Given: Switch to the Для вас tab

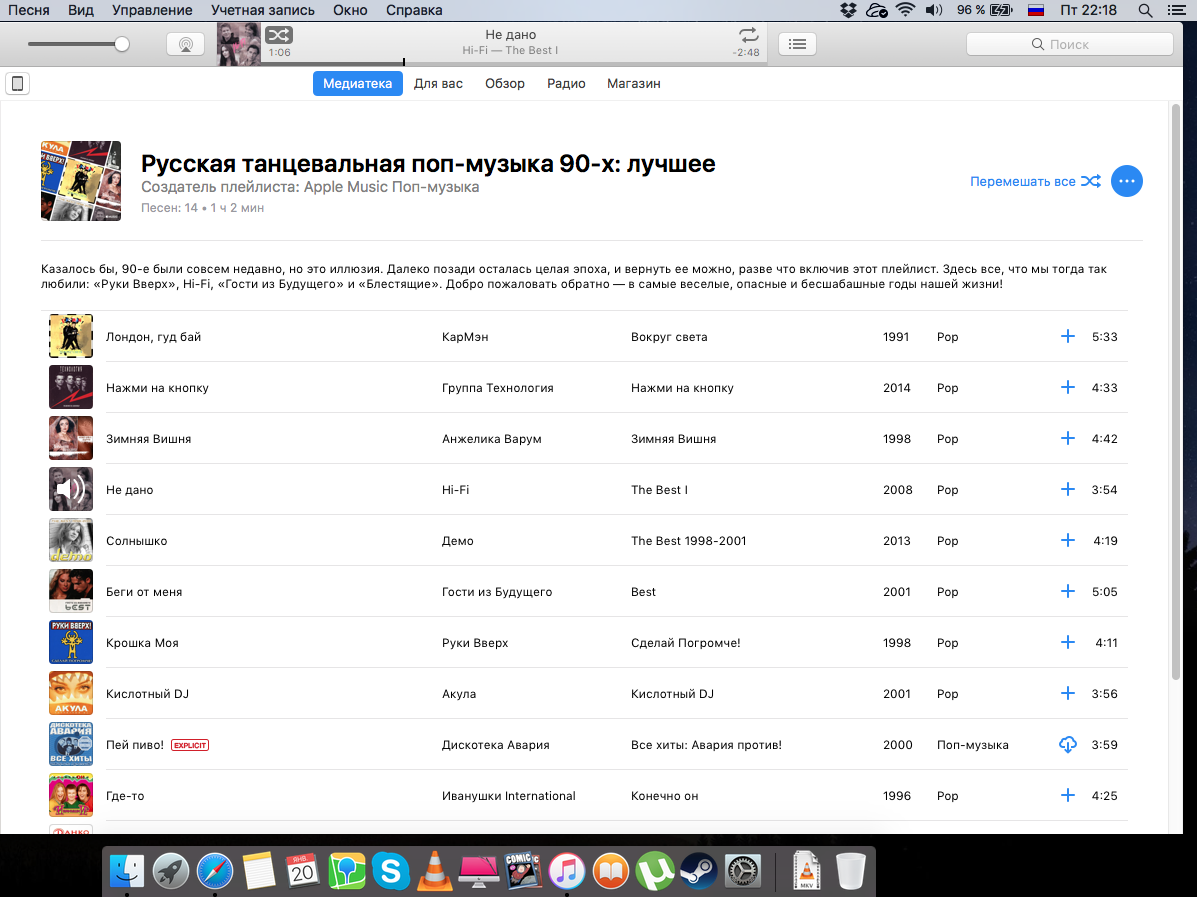Looking at the screenshot, I should pos(438,83).
